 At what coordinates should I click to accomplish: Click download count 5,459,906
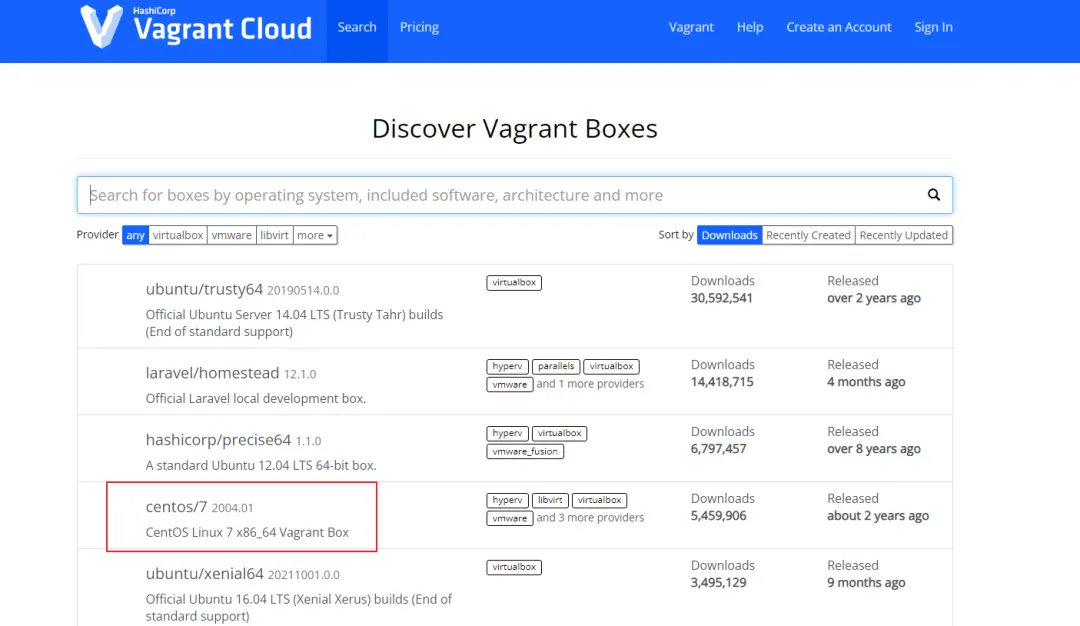[x=718, y=515]
